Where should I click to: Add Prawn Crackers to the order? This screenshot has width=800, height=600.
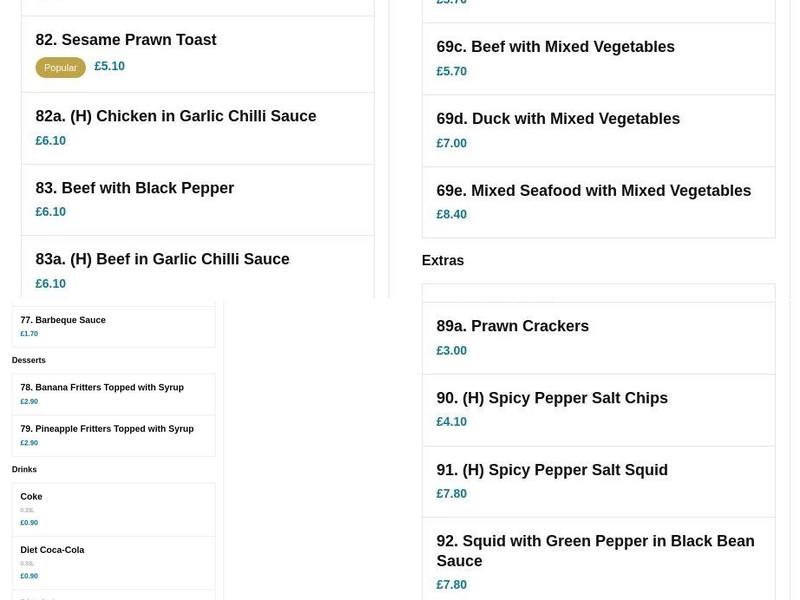[x=512, y=326]
